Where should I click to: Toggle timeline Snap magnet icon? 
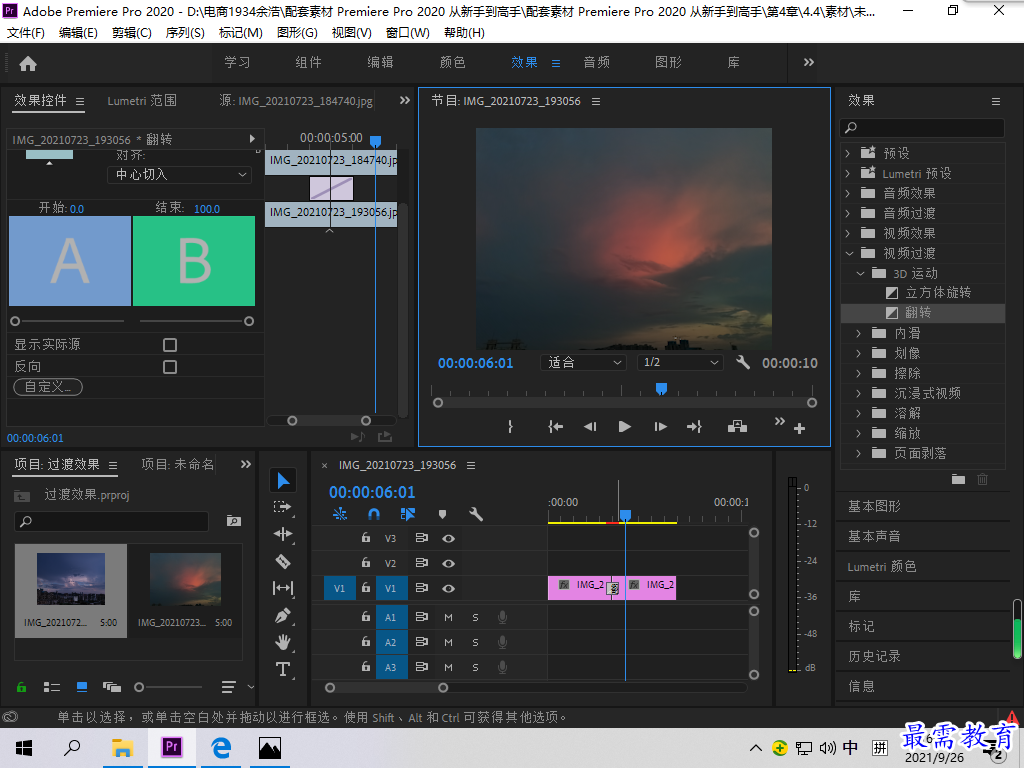374,515
